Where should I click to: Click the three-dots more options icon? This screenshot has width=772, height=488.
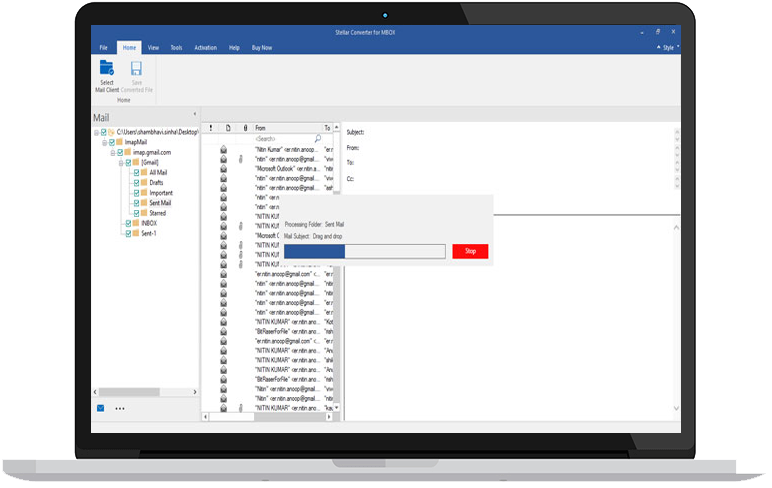pyautogui.click(x=120, y=409)
